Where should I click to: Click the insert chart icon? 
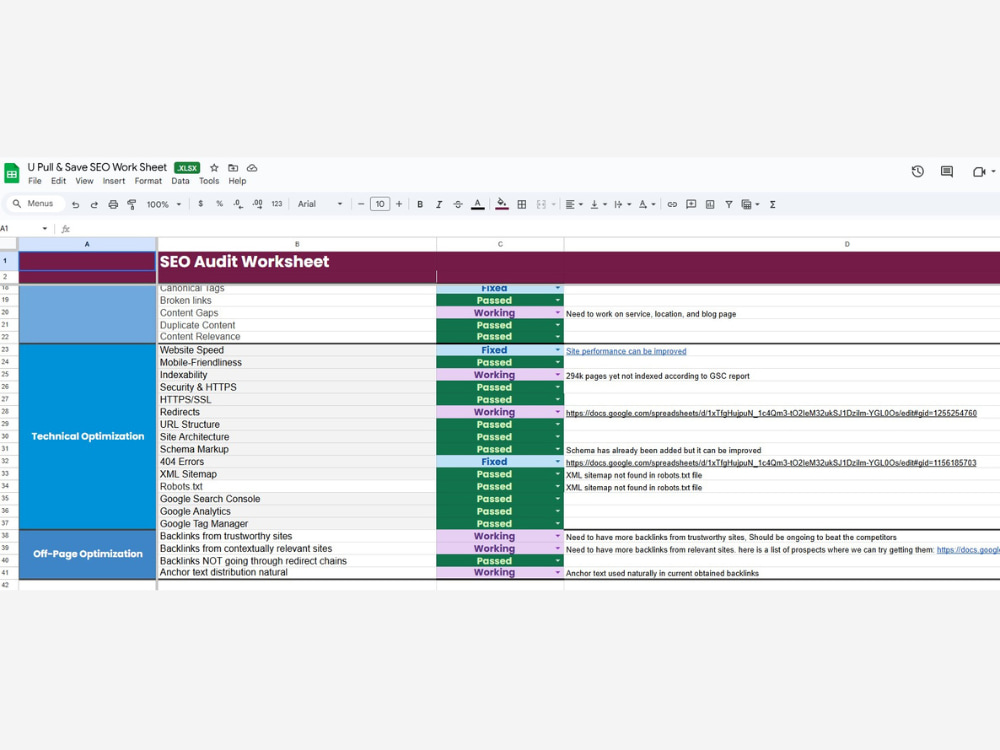[x=710, y=205]
